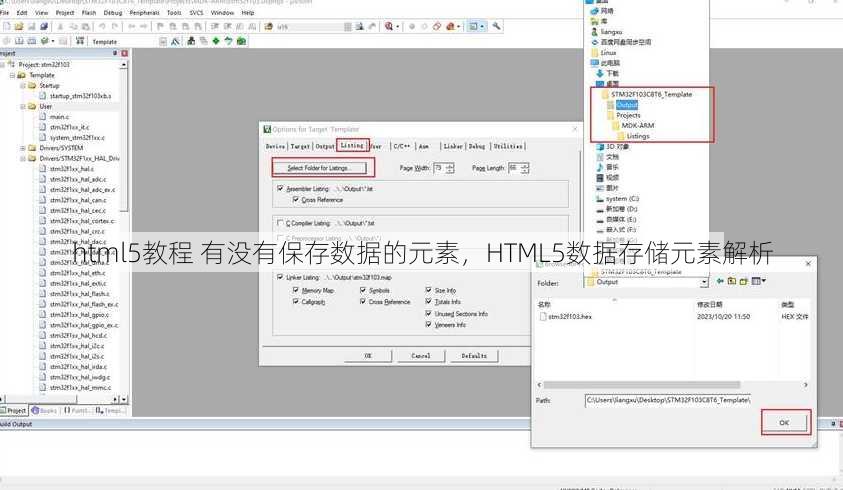843x490 pixels.
Task: Open View Menu icon in Browse dialog
Action: pyautogui.click(x=758, y=281)
